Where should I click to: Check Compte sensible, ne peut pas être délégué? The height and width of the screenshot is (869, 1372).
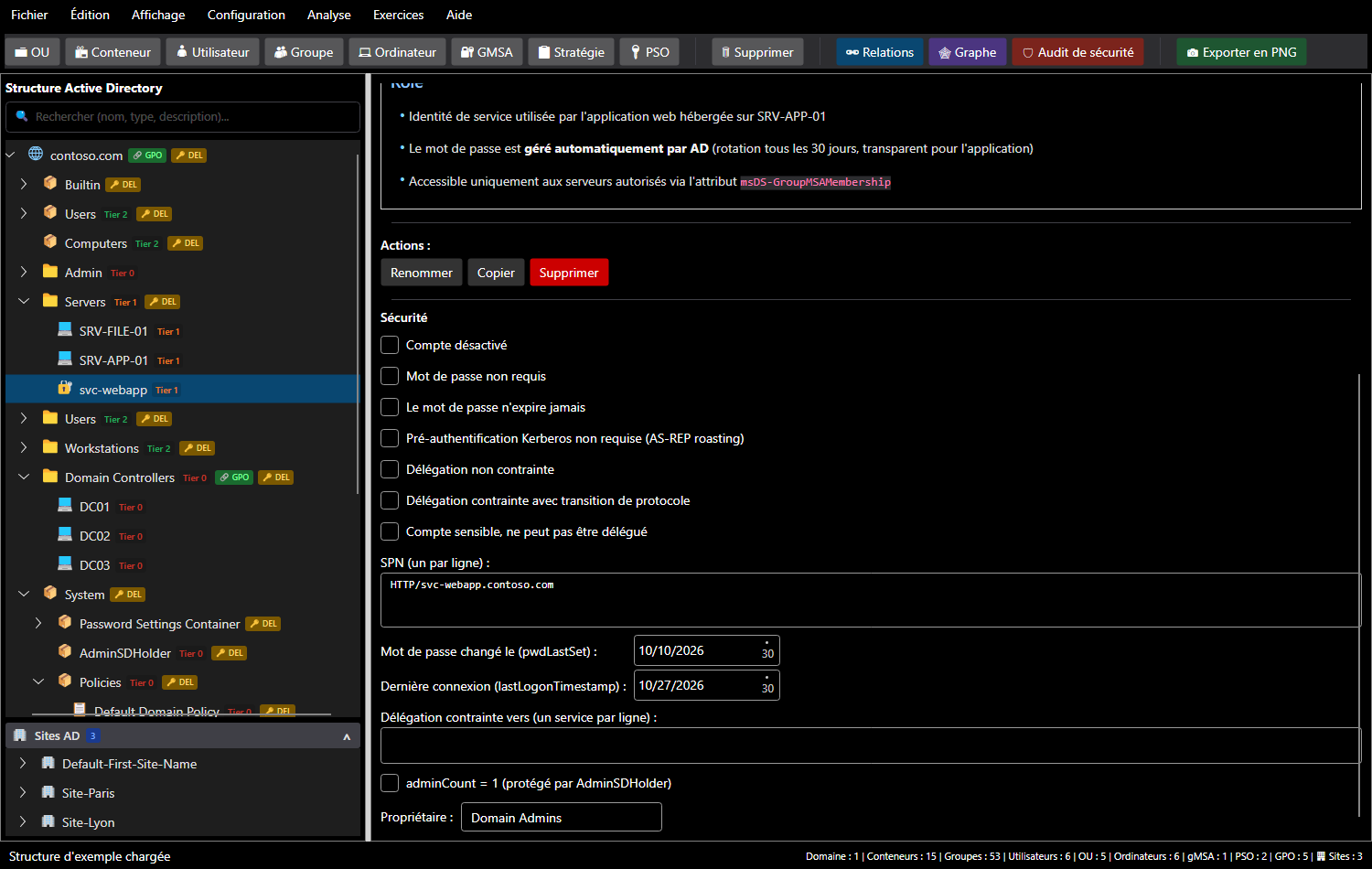[390, 531]
